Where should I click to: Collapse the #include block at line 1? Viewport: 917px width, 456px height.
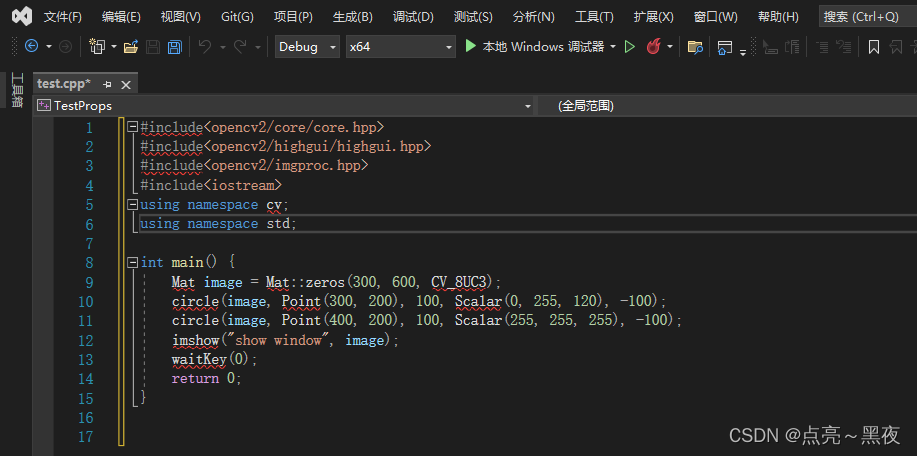click(133, 126)
